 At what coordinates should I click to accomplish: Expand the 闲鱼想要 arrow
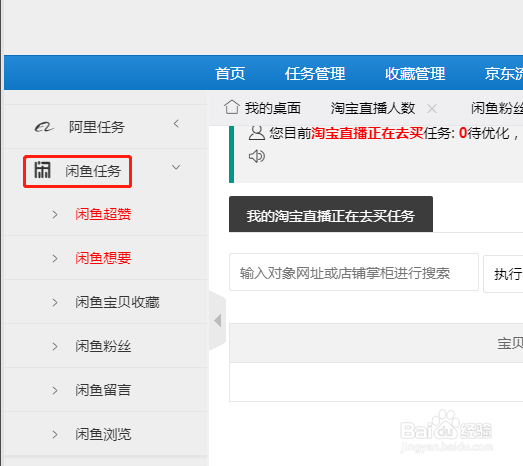pos(55,259)
